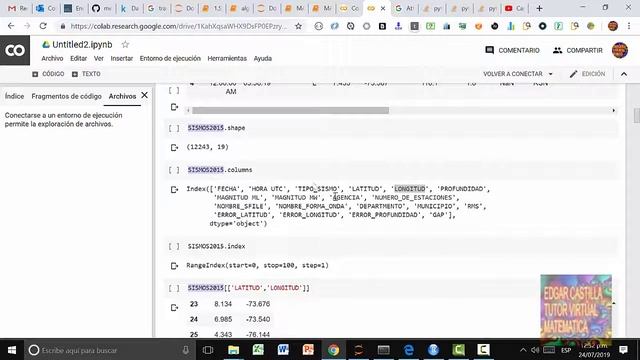The height and width of the screenshot is (360, 640).
Task: Open the Entorno de ejecución menu
Action: point(170,58)
